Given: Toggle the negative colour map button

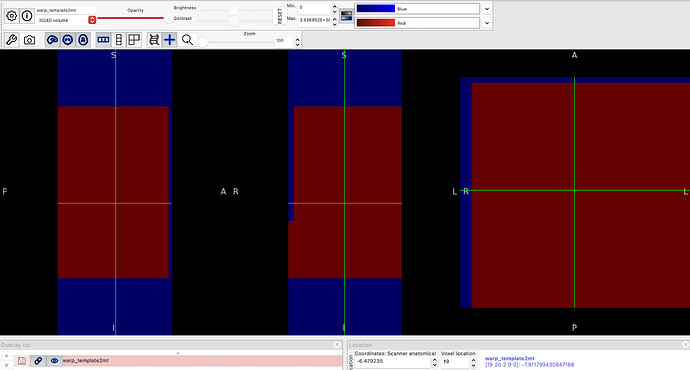Looking at the screenshot, I should point(346,16).
